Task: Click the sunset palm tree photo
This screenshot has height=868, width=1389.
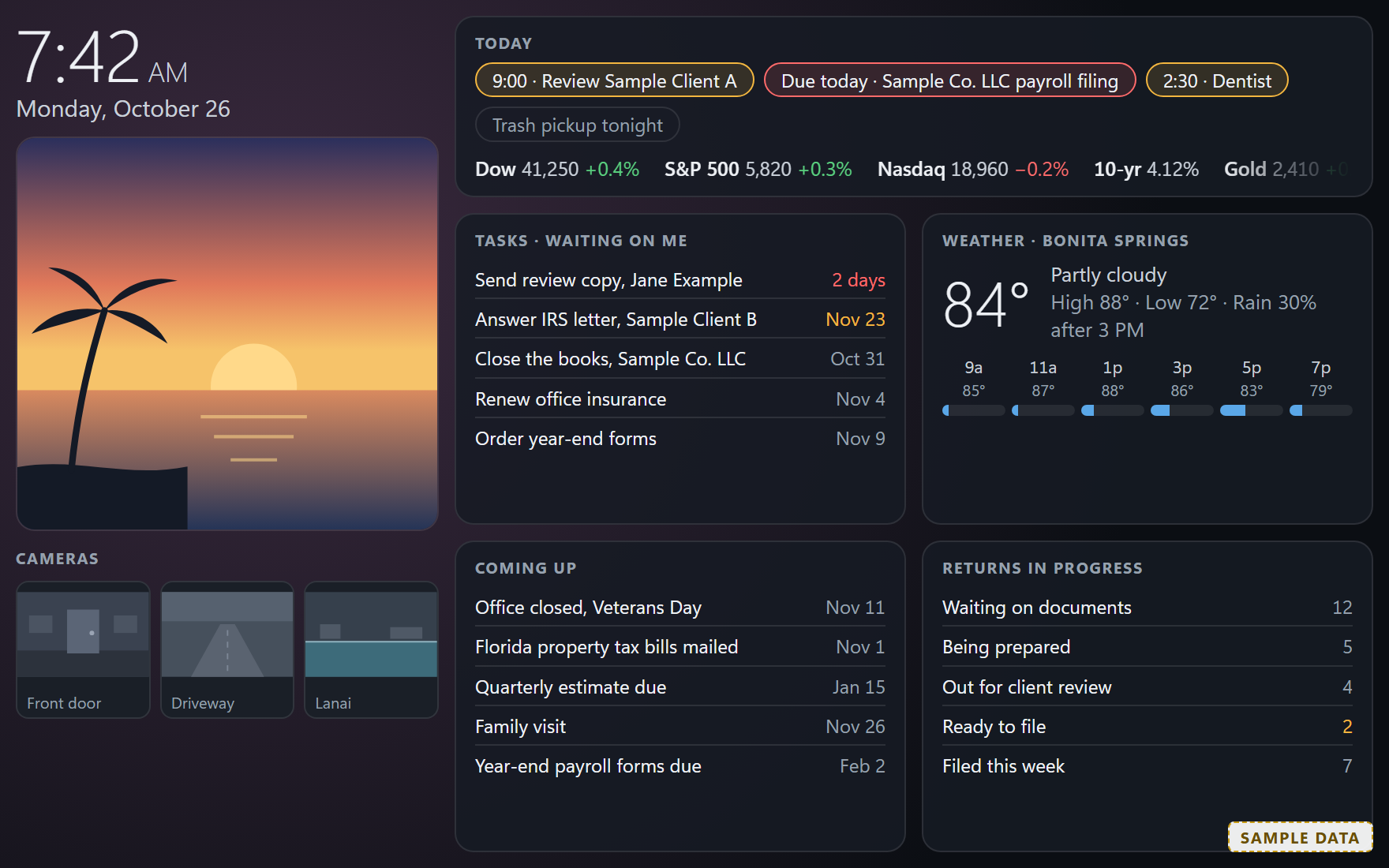Action: click(227, 334)
